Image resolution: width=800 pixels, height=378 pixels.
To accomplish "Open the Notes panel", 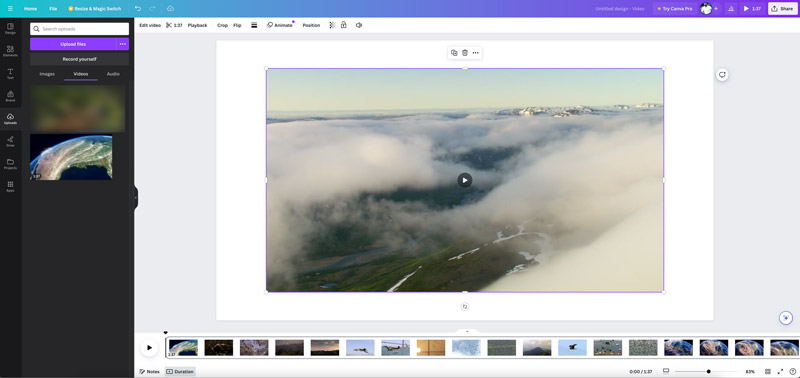I will (x=149, y=371).
